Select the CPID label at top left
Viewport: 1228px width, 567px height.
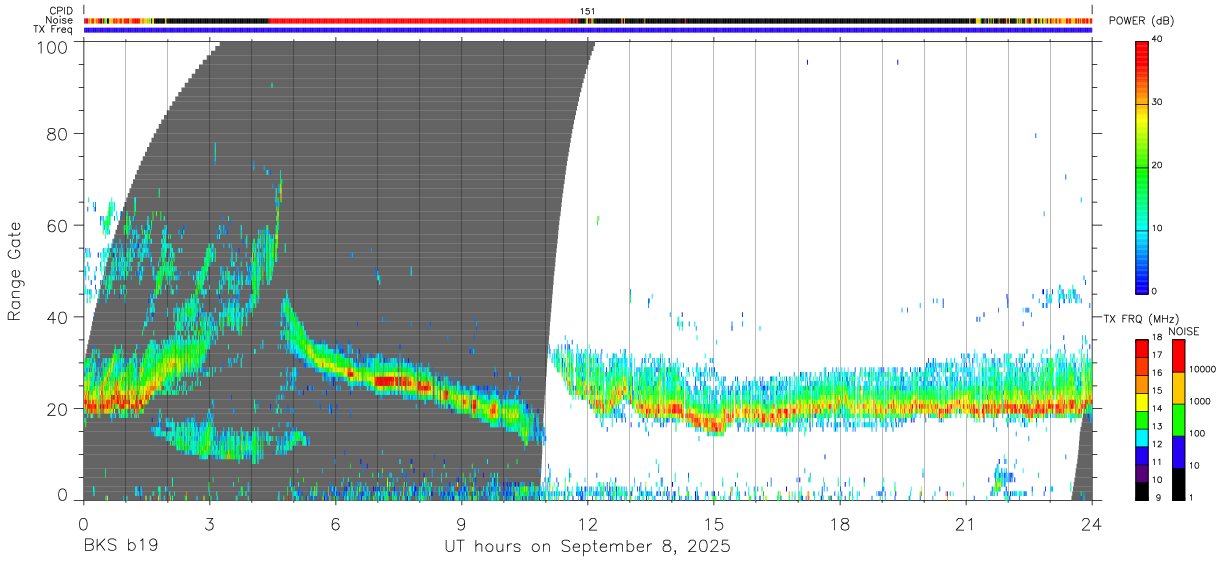pyautogui.click(x=61, y=11)
